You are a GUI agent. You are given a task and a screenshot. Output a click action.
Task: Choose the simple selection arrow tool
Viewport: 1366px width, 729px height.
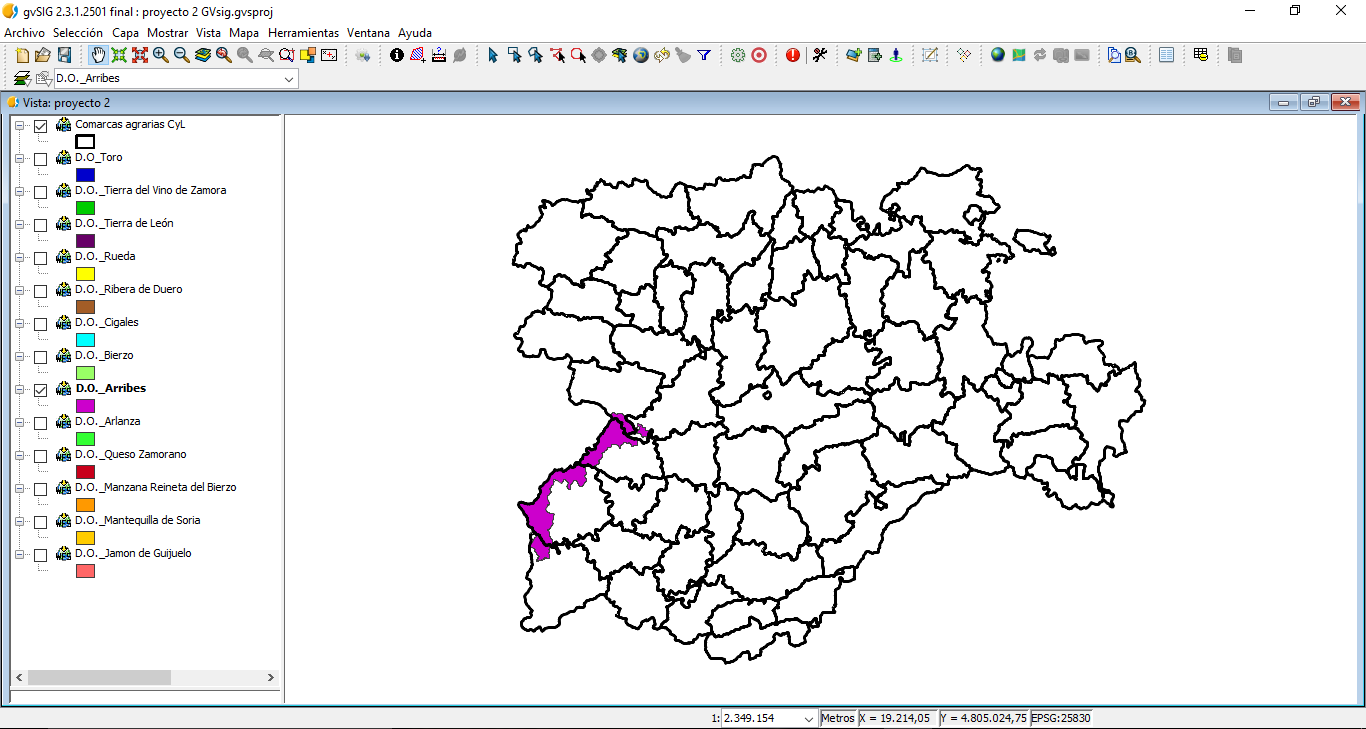[493, 55]
